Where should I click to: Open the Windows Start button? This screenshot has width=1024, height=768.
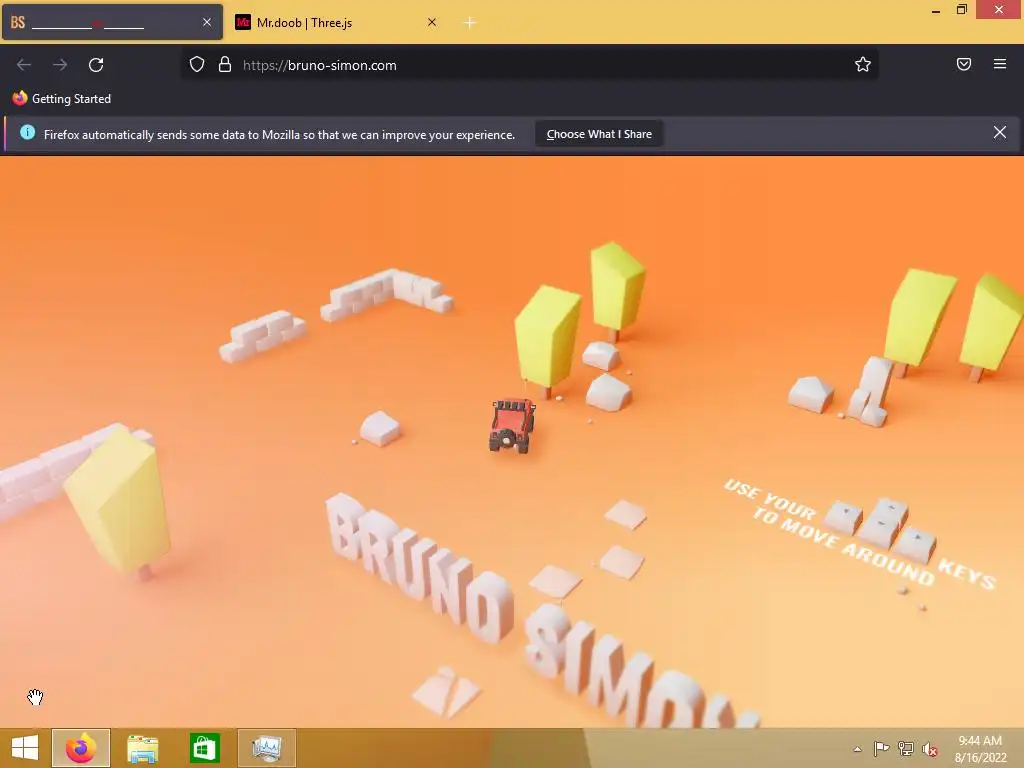(x=25, y=747)
